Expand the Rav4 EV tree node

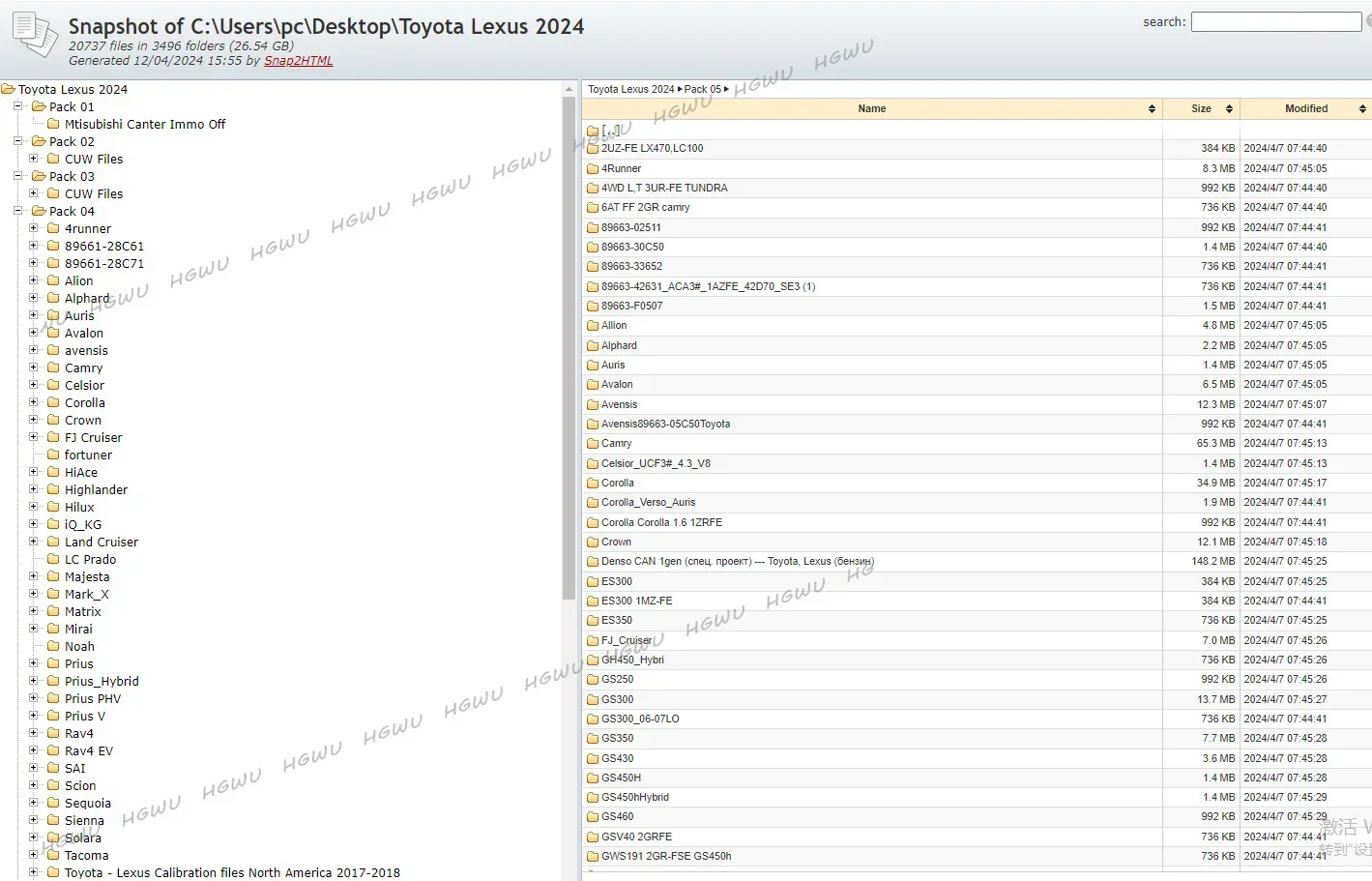[x=33, y=750]
